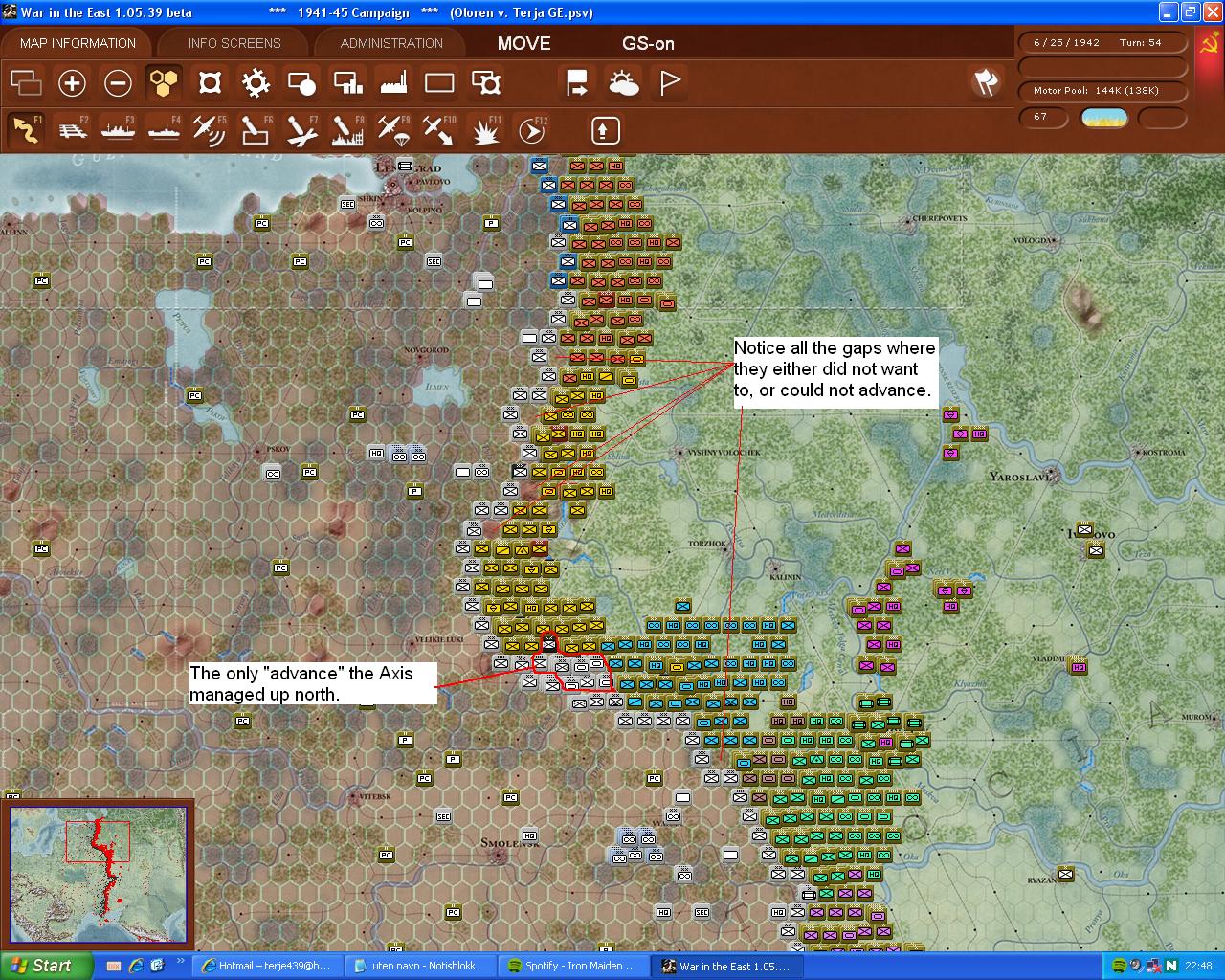The width and height of the screenshot is (1225, 980).
Task: Select bomb airfield mission (F7)
Action: pos(301,129)
